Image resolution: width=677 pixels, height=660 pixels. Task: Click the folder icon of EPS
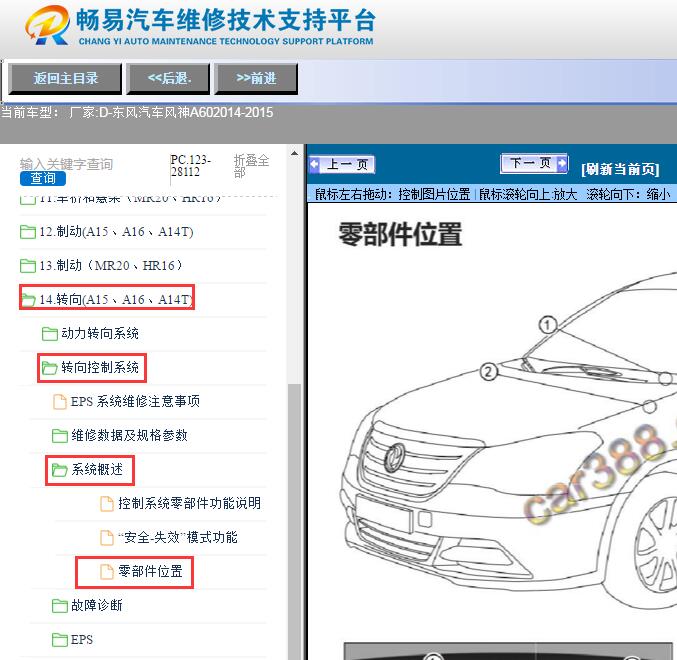click(x=60, y=640)
